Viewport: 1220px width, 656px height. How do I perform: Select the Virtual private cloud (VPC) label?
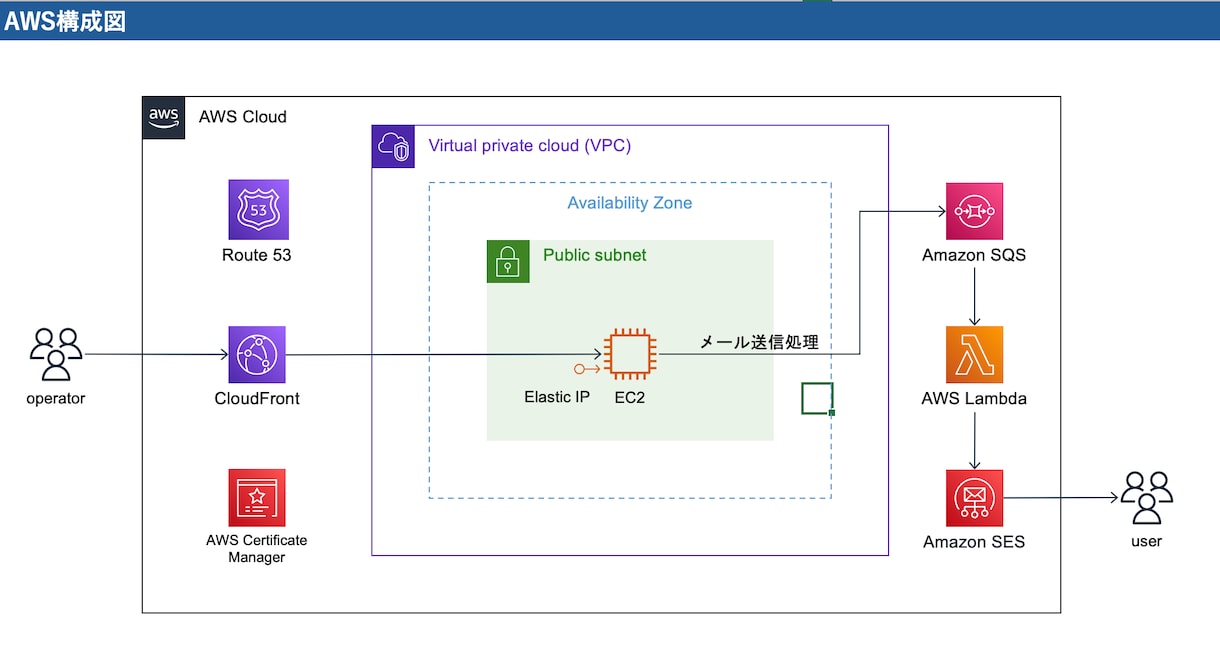click(x=530, y=146)
